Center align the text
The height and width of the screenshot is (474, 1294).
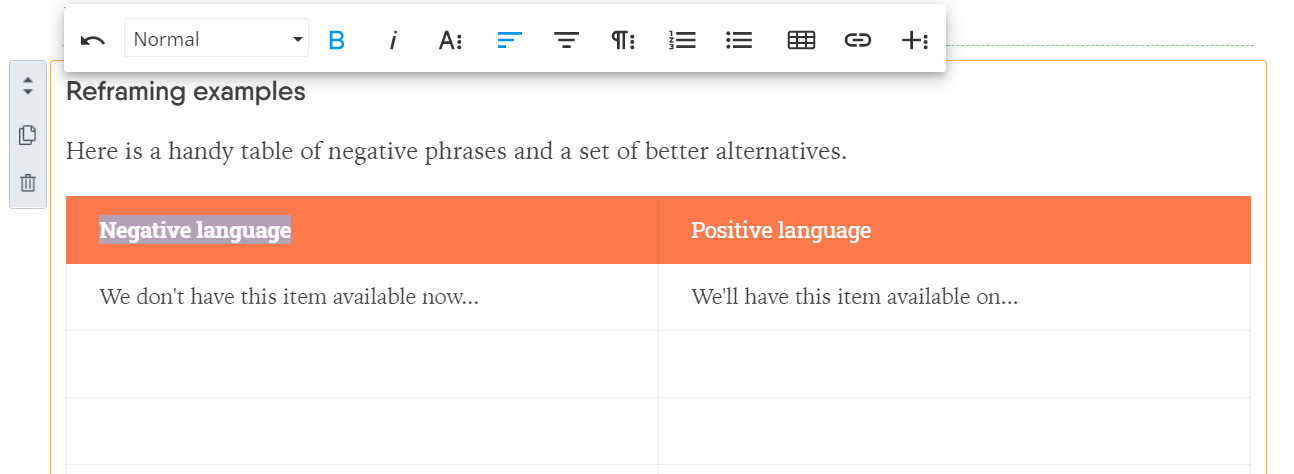[x=567, y=40]
